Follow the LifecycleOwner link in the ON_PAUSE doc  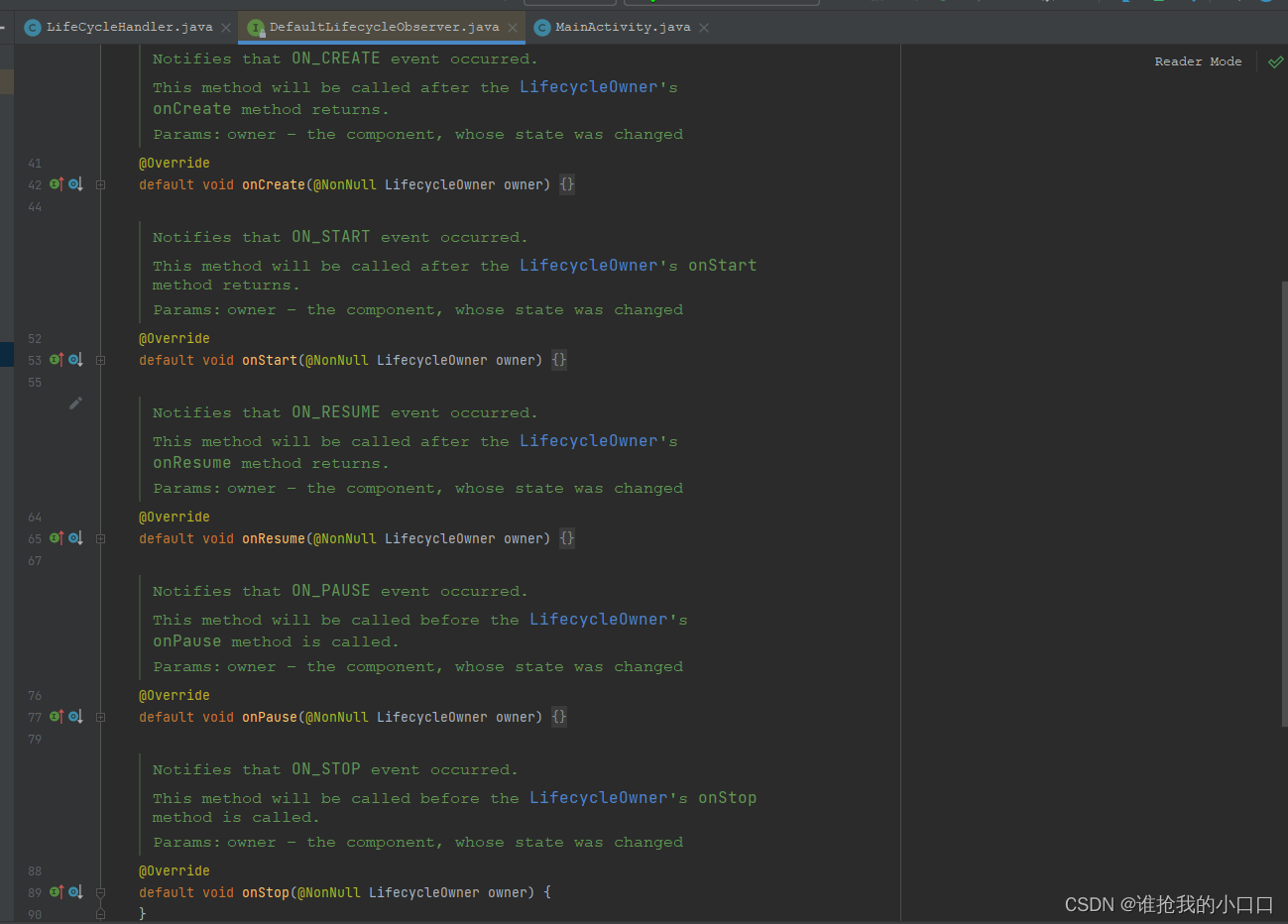tap(599, 620)
